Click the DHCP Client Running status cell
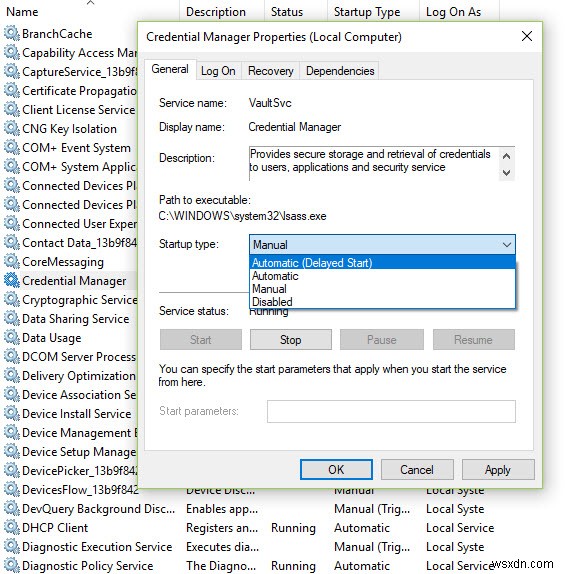Screen dimensions: 565x574 pyautogui.click(x=293, y=528)
